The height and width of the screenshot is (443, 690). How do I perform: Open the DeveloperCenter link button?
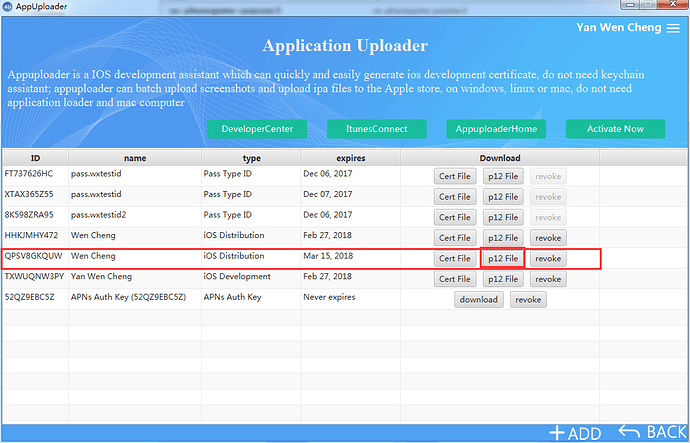(257, 129)
